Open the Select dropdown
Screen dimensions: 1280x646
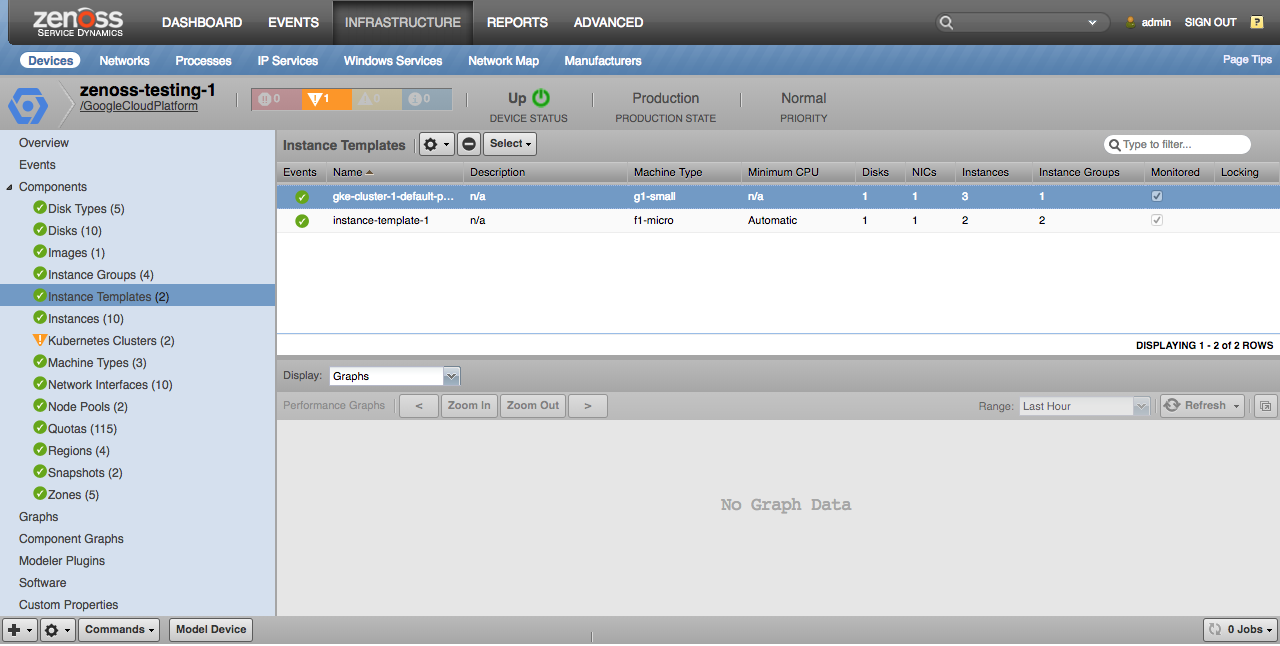tap(510, 144)
